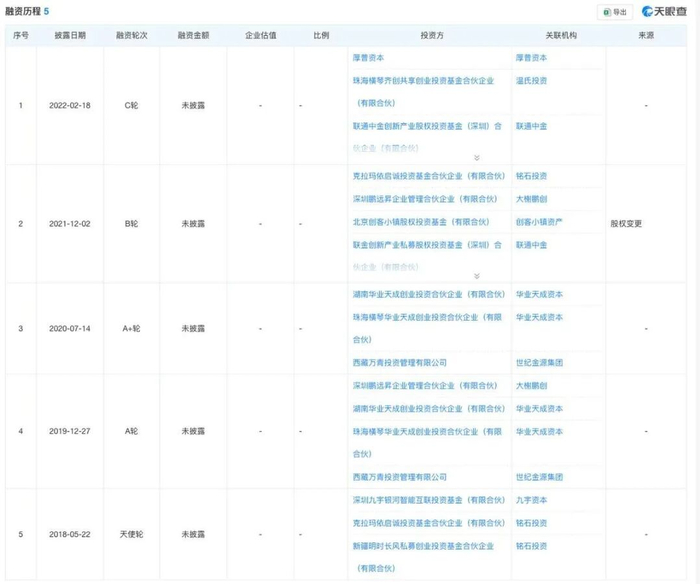700x584 pixels.
Task: Click the C轮 round cell
Action: coord(131,105)
